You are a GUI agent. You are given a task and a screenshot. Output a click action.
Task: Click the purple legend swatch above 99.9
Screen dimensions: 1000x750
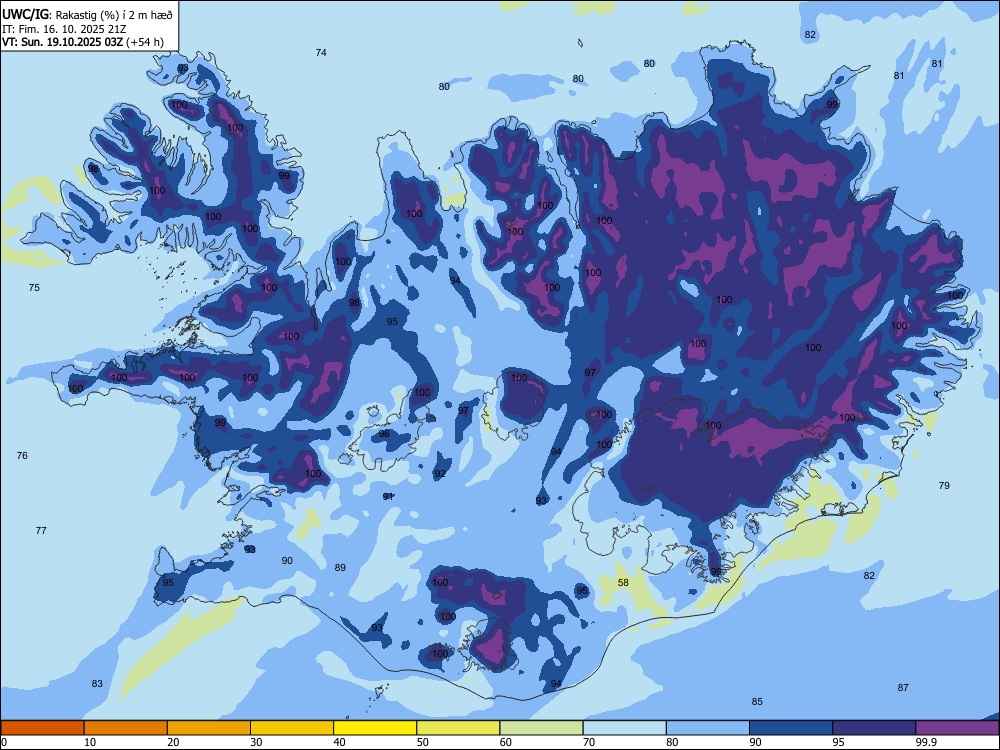pos(957,728)
